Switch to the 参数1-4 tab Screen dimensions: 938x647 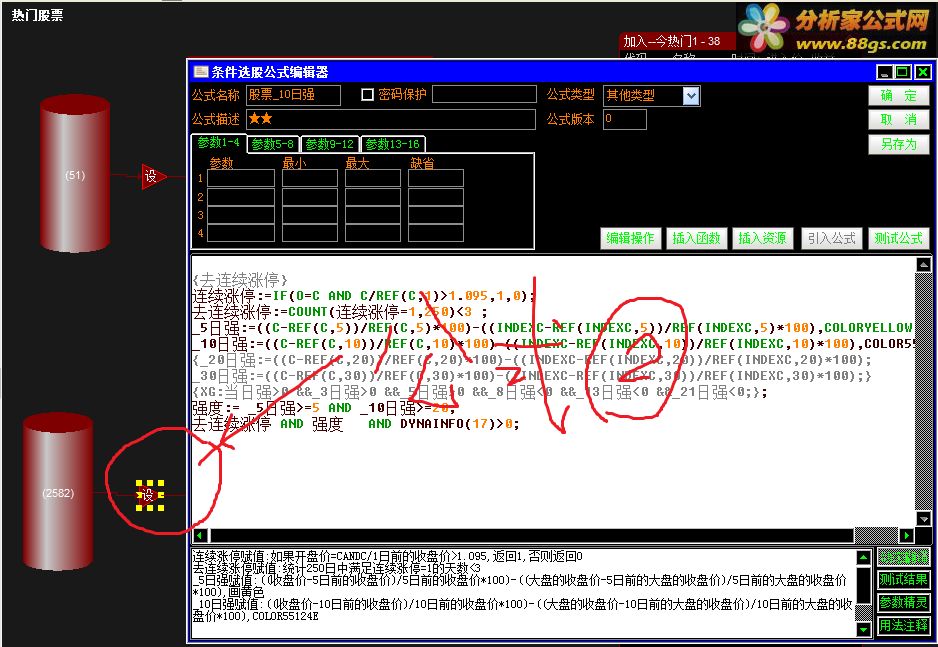coord(218,142)
